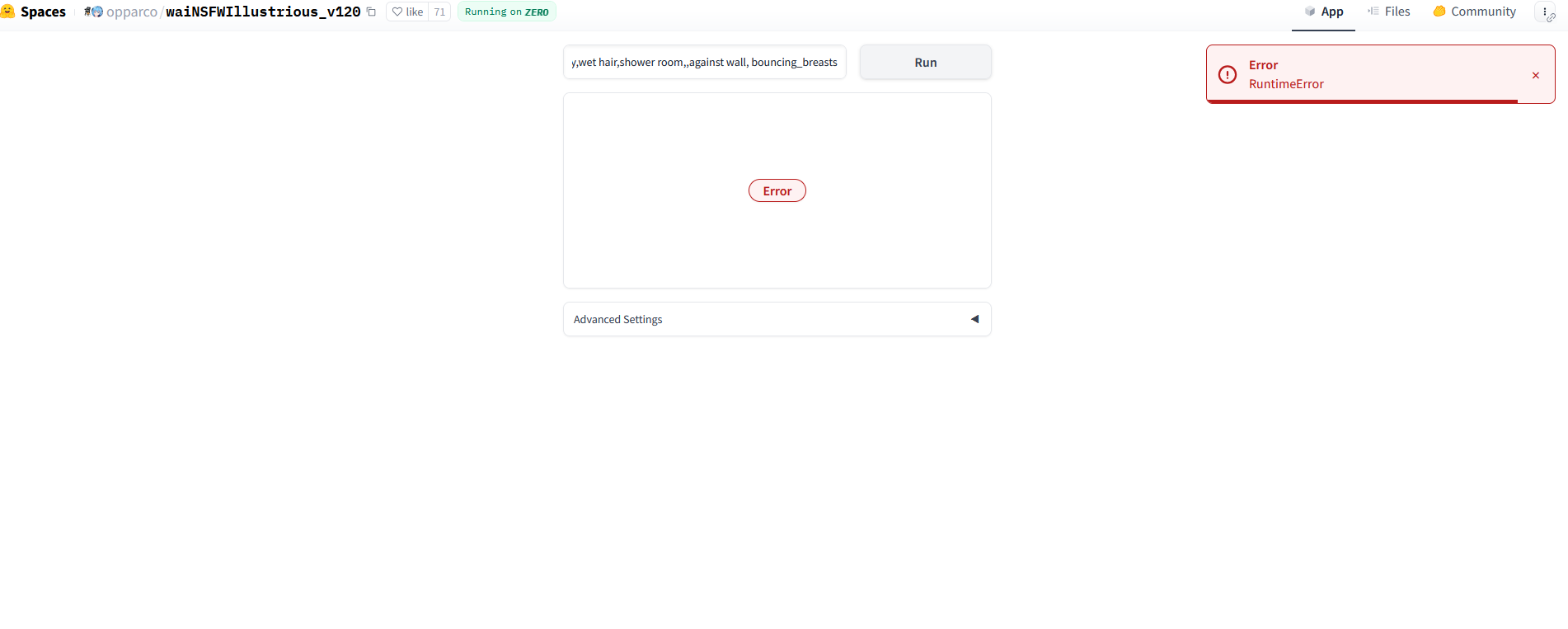
Task: Click the Running on ZERO status badge
Action: 506,12
